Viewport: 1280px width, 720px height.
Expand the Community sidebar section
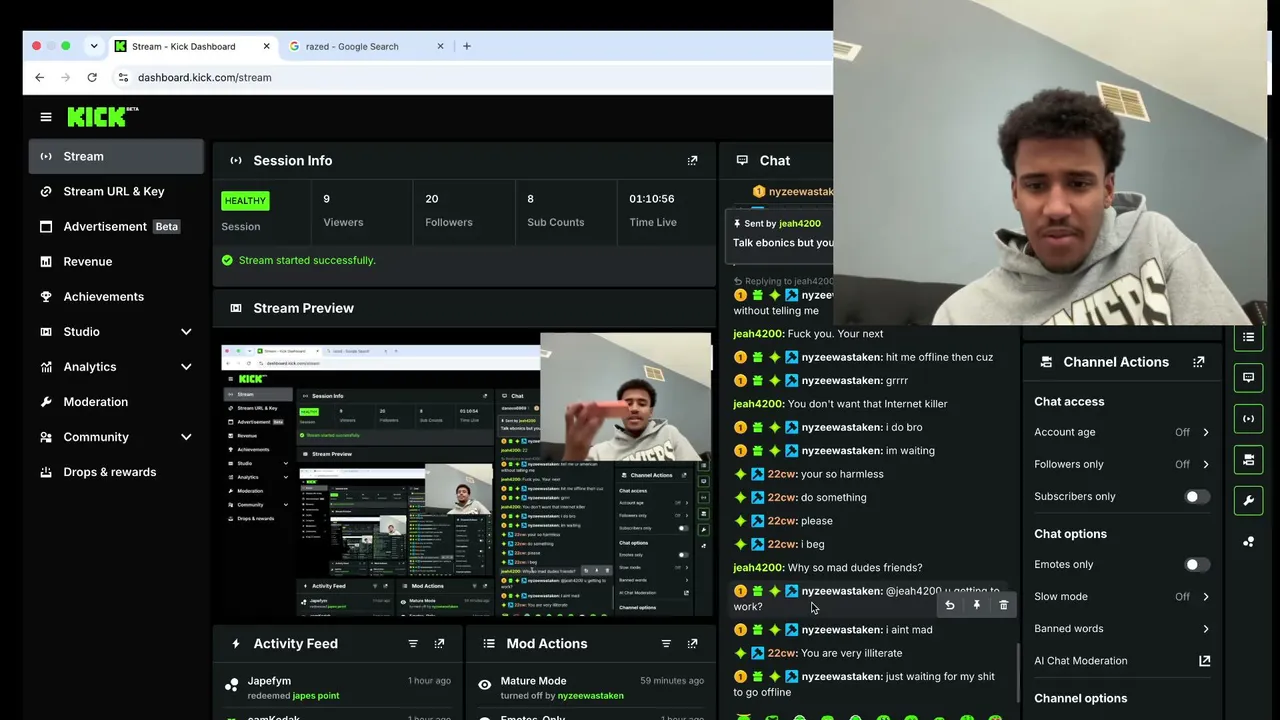click(x=186, y=437)
